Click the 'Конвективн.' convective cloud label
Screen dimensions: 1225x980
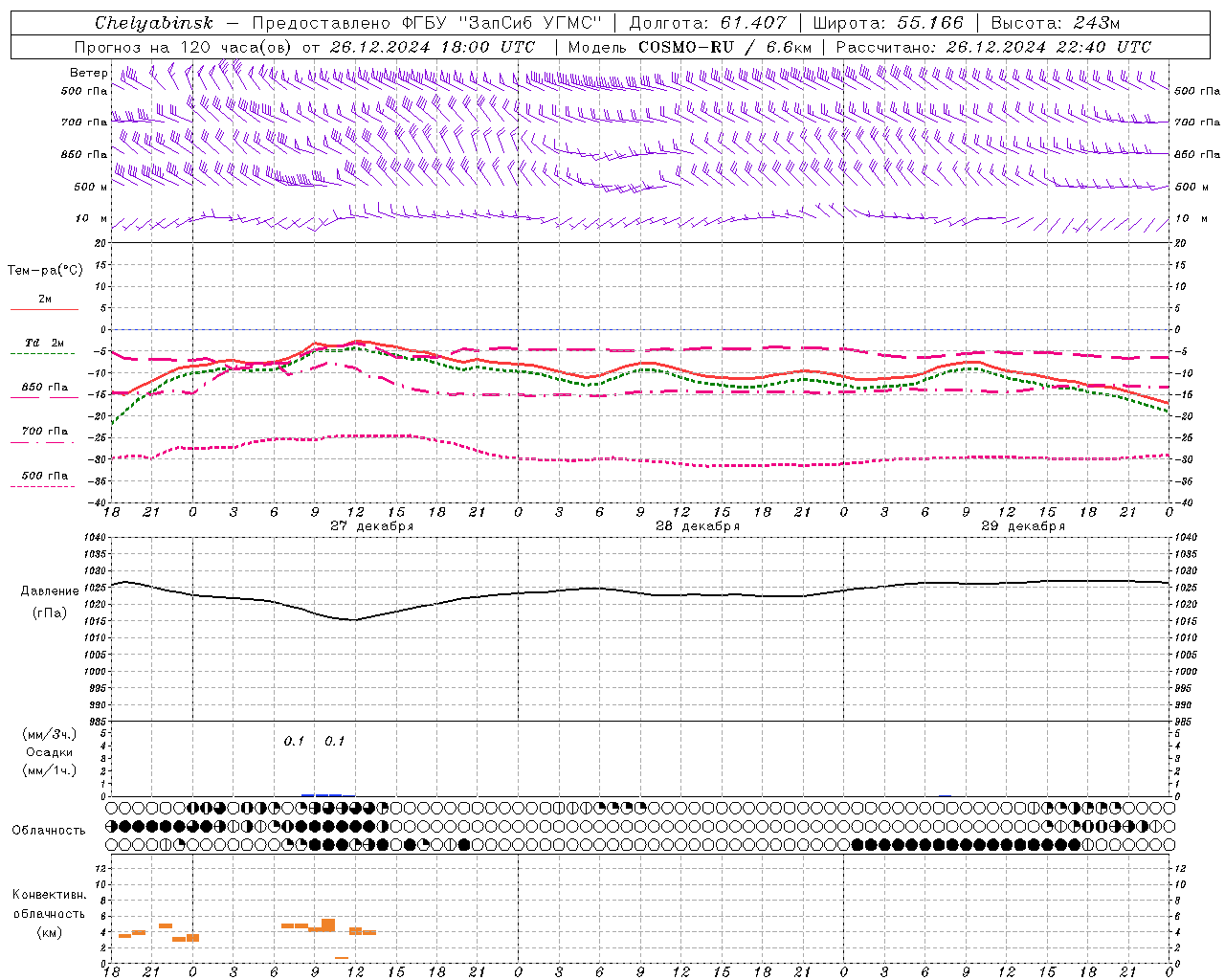49,895
